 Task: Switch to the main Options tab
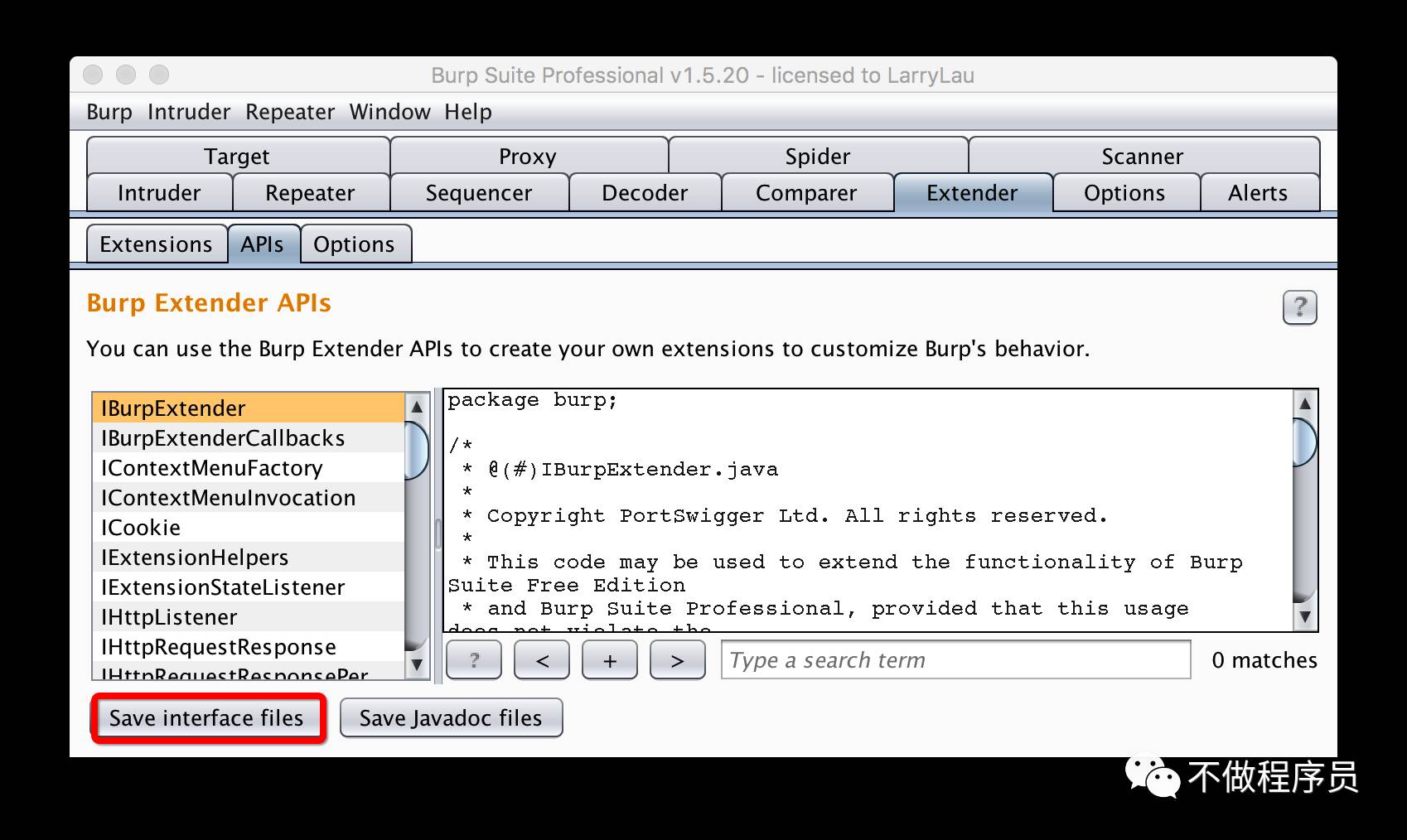(1125, 193)
